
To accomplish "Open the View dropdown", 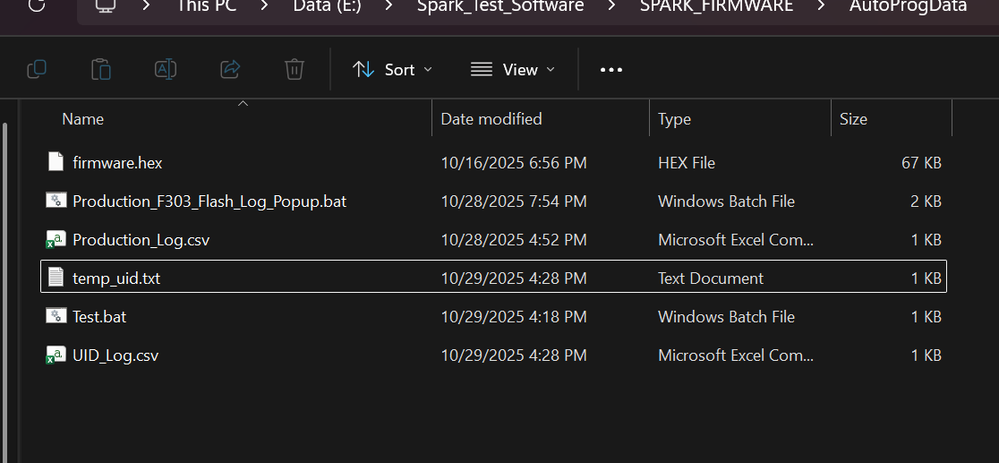I will pyautogui.click(x=512, y=70).
